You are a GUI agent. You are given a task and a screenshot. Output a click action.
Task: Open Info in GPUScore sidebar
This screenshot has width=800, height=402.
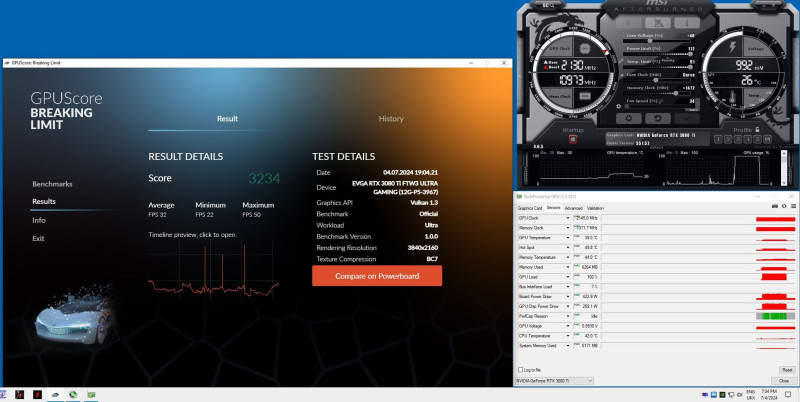tap(39, 220)
